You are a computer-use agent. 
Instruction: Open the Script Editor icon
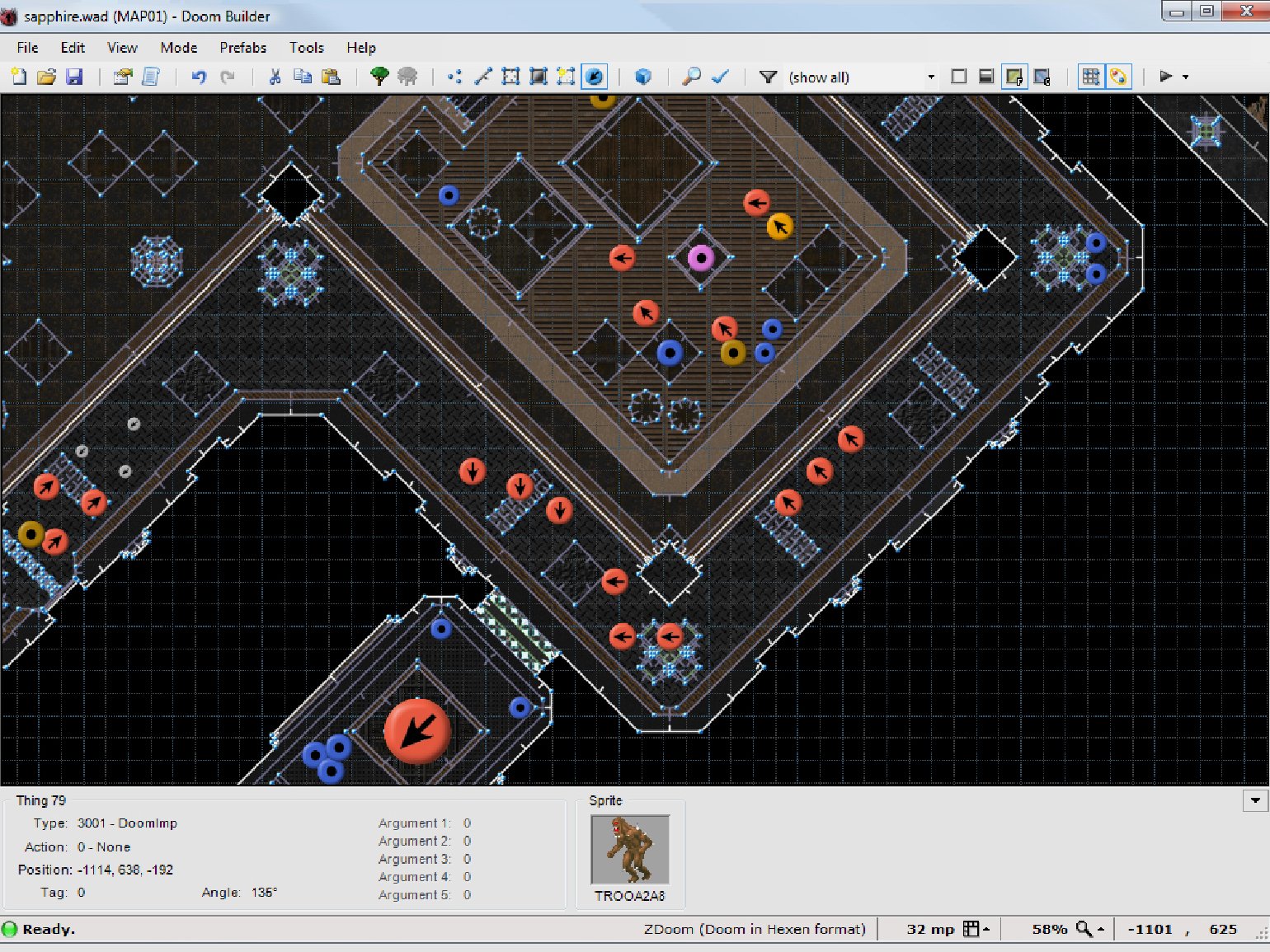pos(150,77)
